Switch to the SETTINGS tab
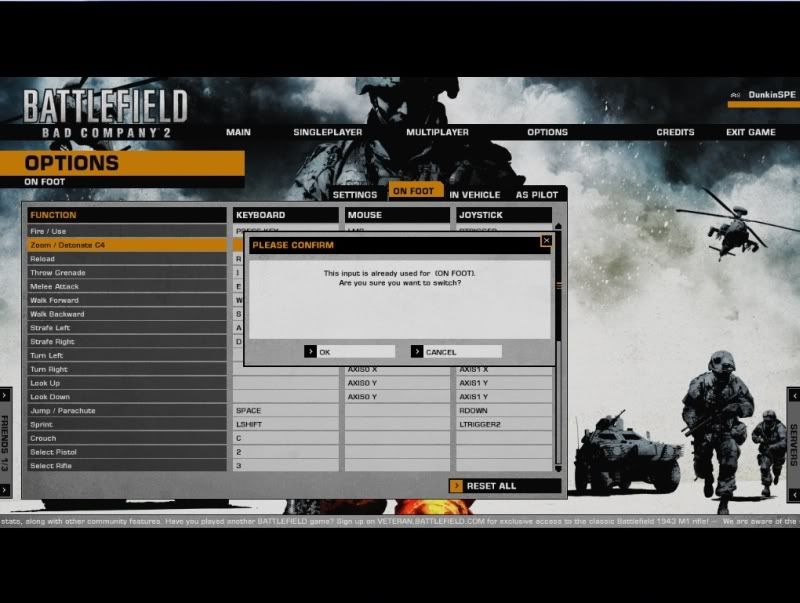 pos(355,195)
